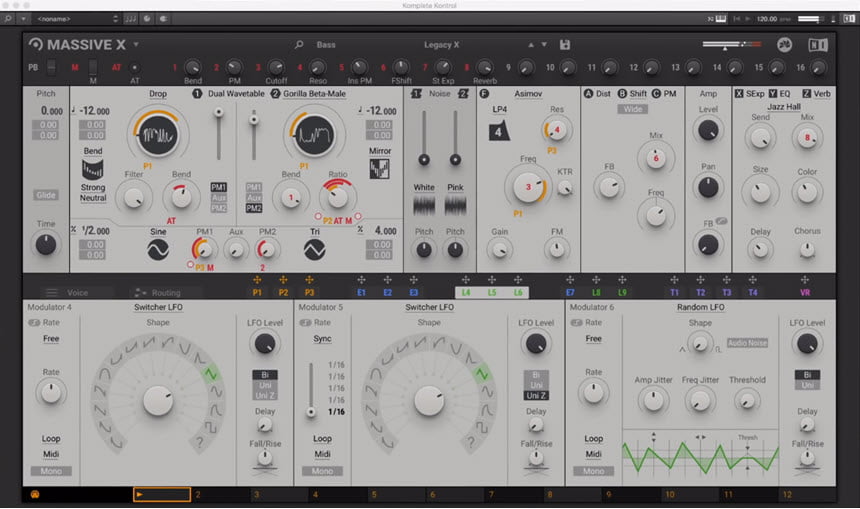860x509 pixels.
Task: Select the A Dist insert effect slot
Action: [x=597, y=94]
